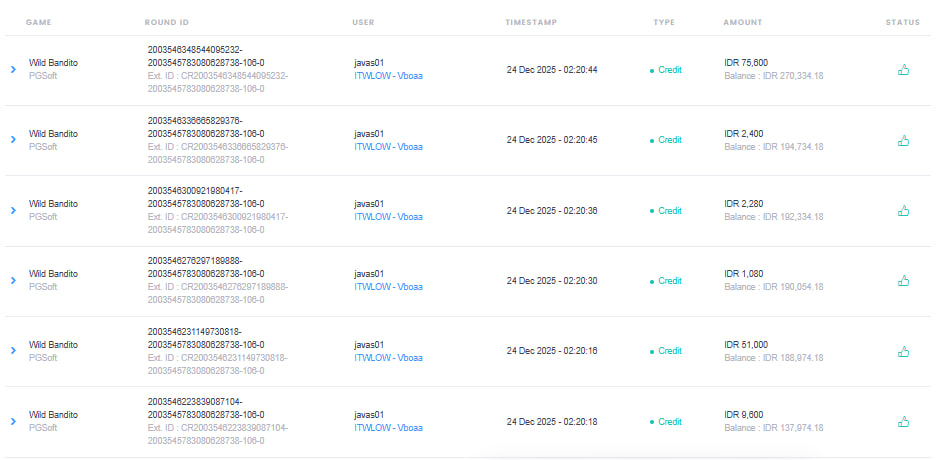Sort by the Timestamp column header
Screen dimensions: 945x460
coord(531,22)
